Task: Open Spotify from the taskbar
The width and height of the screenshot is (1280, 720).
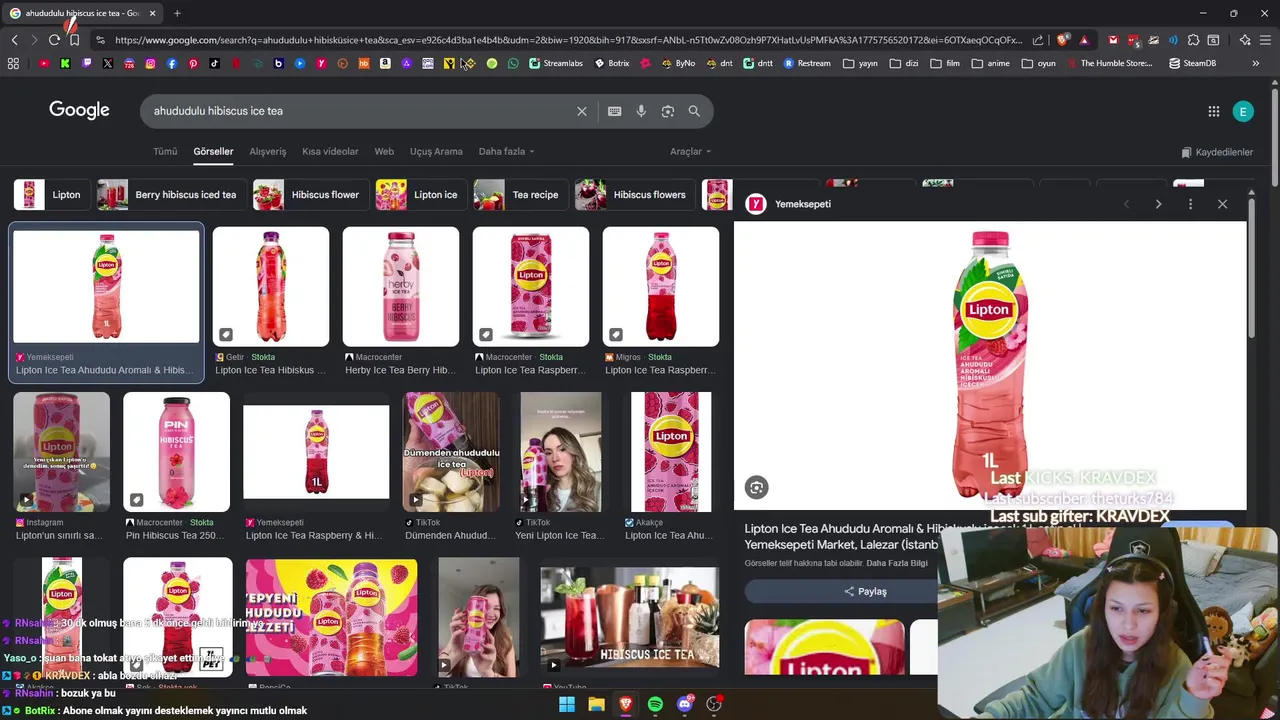Action: pyautogui.click(x=655, y=704)
